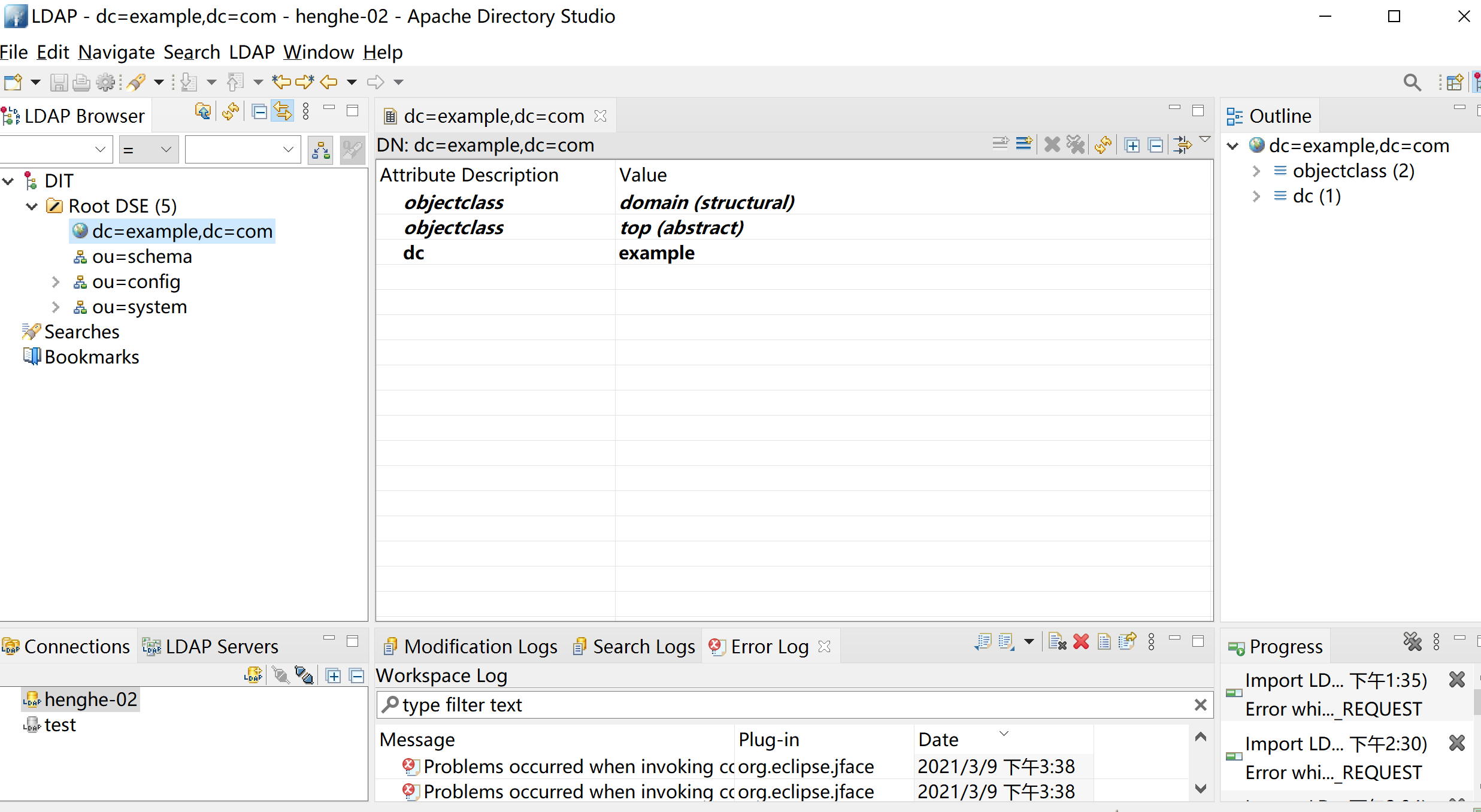1481x812 pixels.
Task: Click the Expand All icon in entry editor
Action: coord(1132,144)
